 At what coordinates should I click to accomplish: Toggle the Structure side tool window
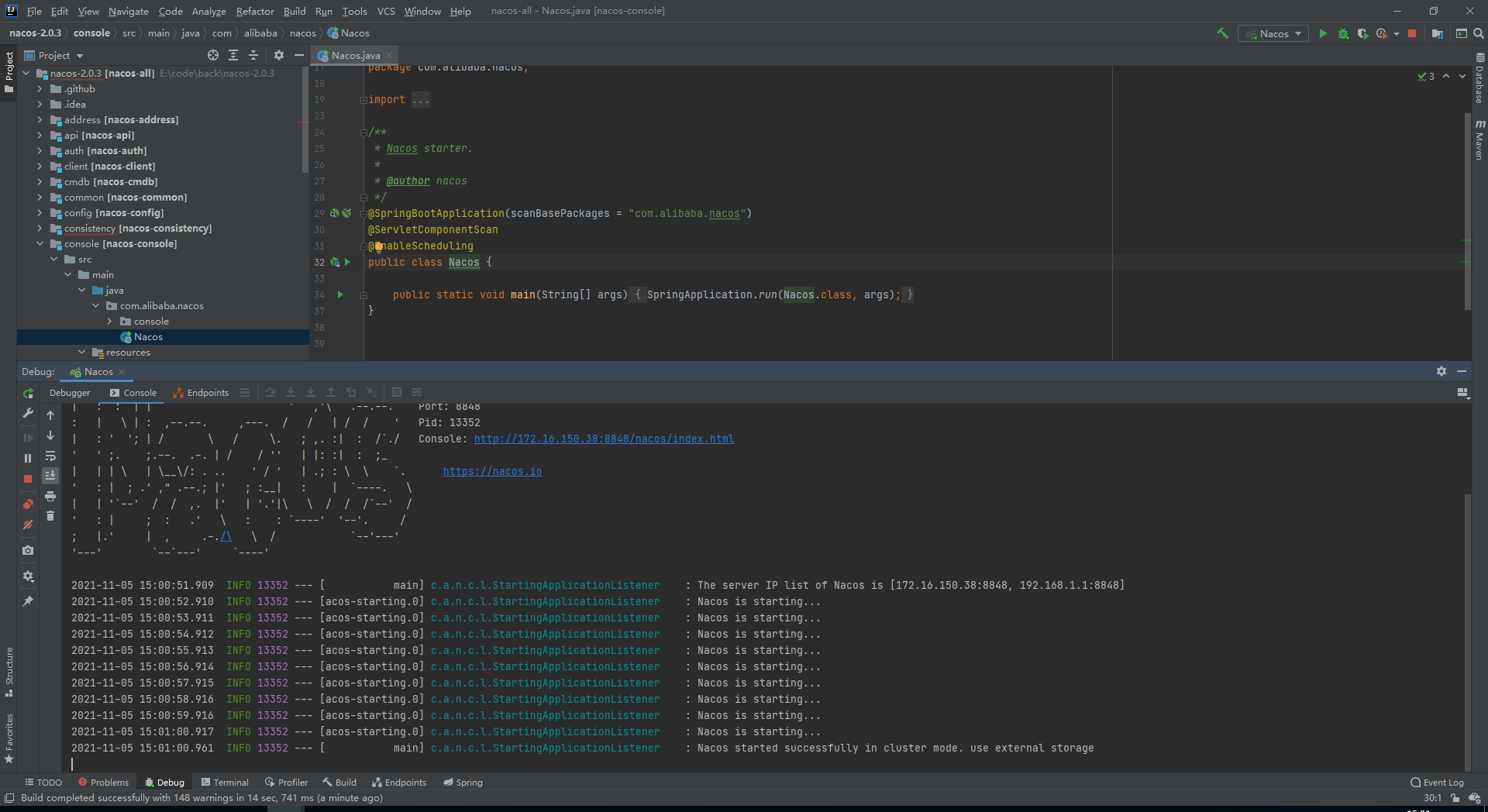coord(9,672)
